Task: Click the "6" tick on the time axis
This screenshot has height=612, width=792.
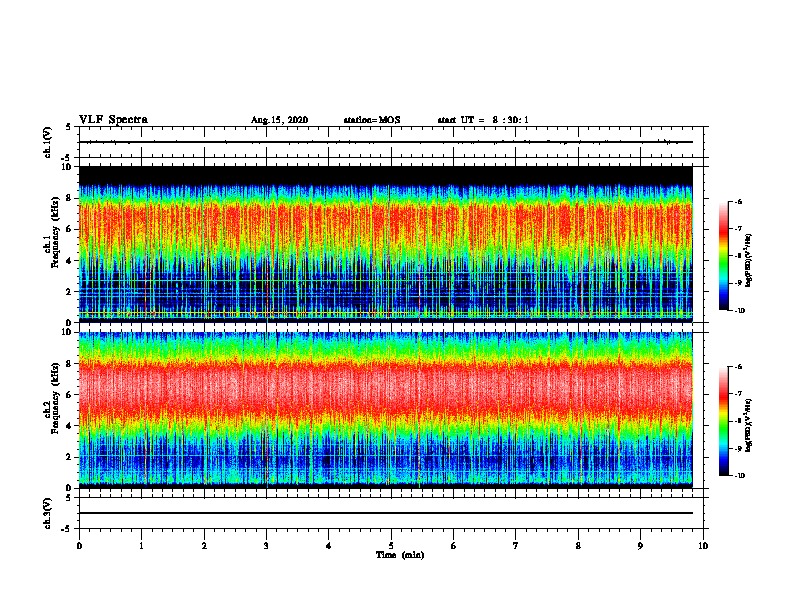Action: [x=454, y=546]
